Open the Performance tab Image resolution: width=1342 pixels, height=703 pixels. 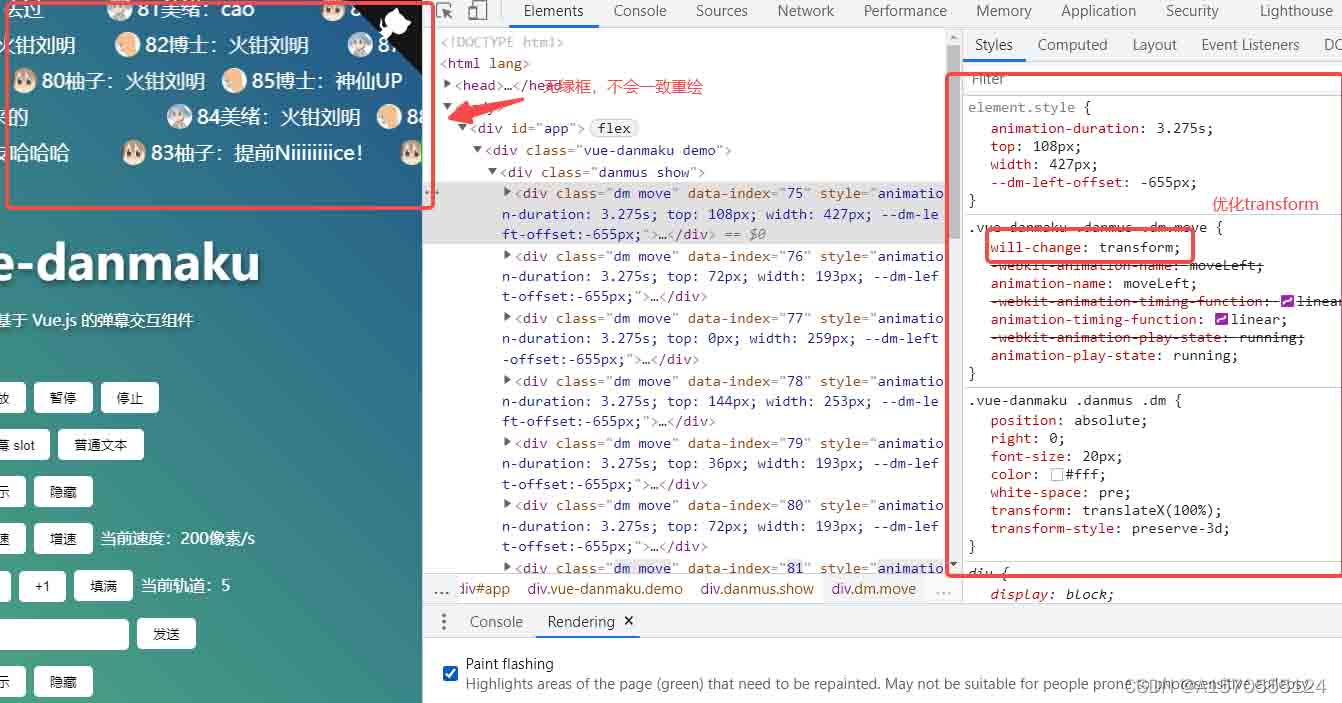pos(905,11)
